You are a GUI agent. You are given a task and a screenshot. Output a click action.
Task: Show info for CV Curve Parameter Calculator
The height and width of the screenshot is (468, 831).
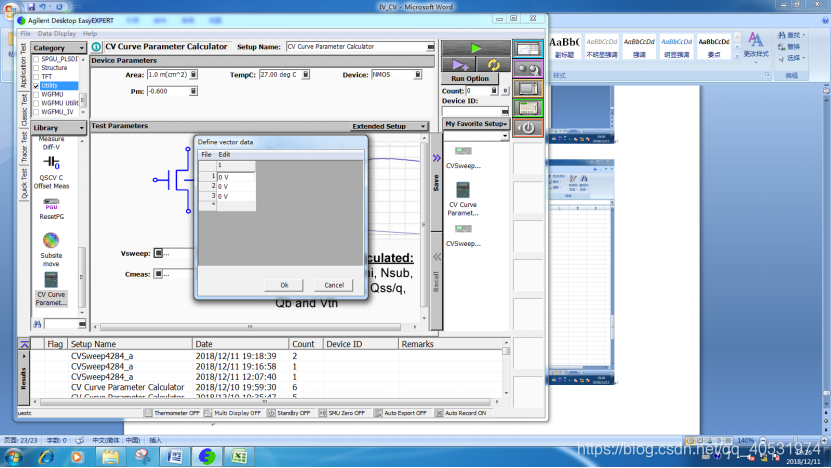(96, 47)
